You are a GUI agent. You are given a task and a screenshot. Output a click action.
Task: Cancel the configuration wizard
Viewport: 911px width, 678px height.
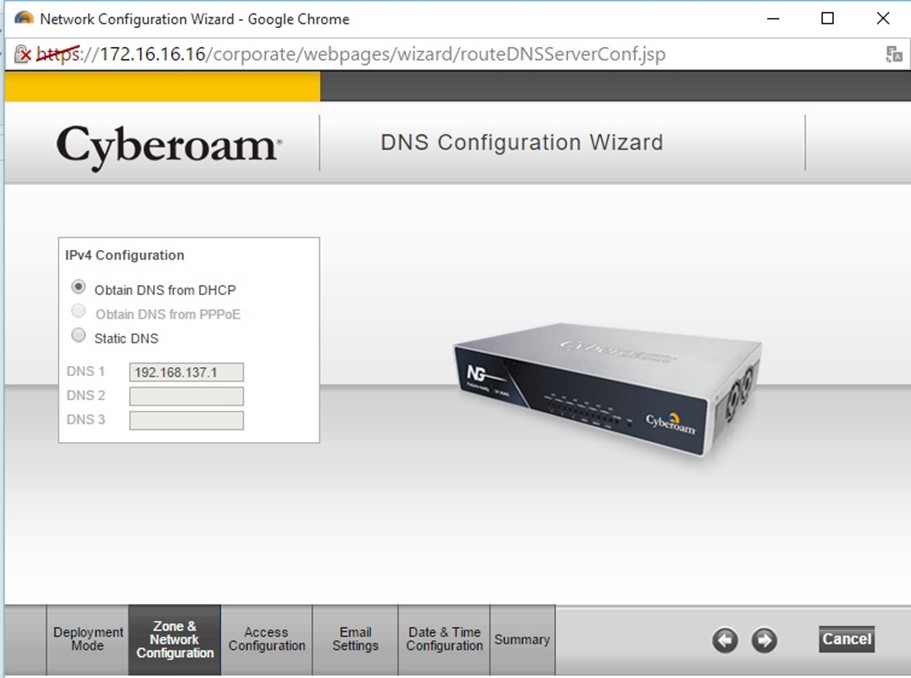tap(847, 639)
